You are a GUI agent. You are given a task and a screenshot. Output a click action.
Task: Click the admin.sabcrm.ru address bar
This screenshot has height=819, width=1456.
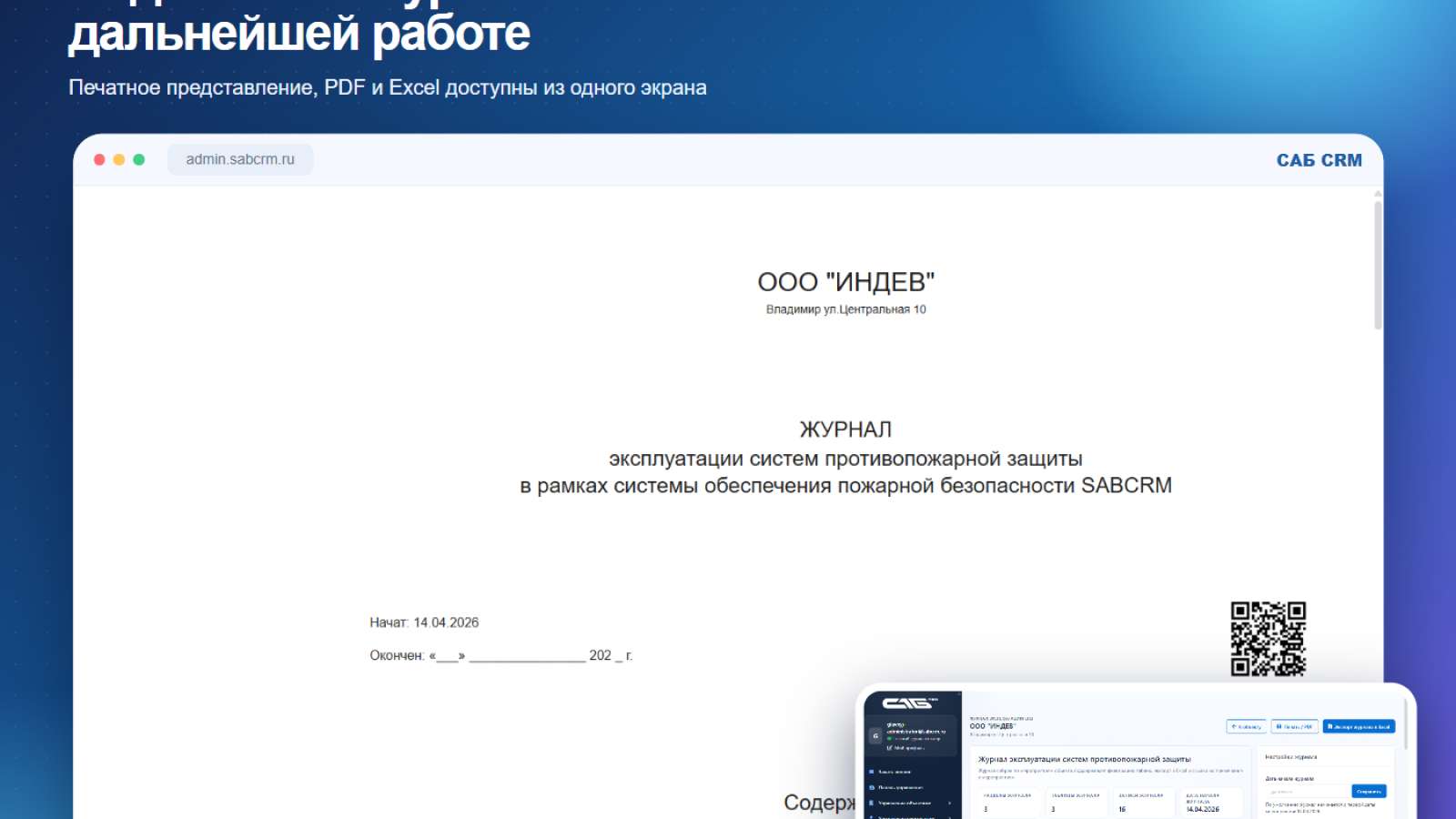pyautogui.click(x=240, y=159)
